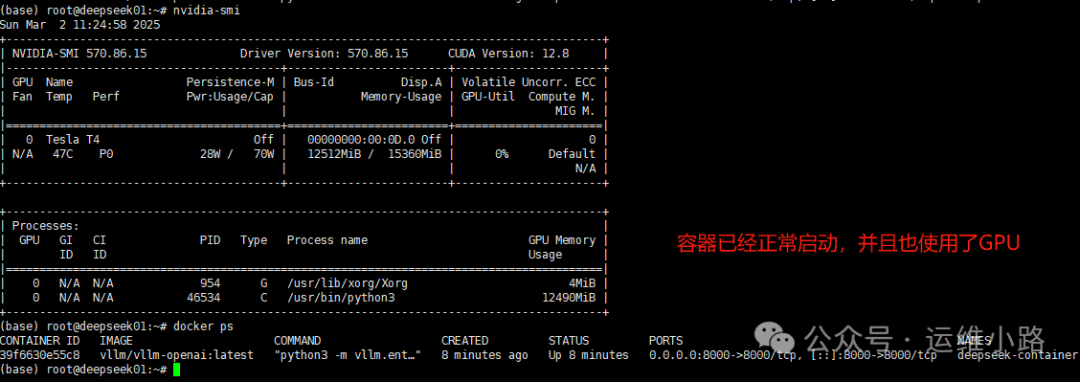Click NVIDIA-SMI 570.86.15 version text
Viewport: 1080px width, 382px height.
(79, 54)
